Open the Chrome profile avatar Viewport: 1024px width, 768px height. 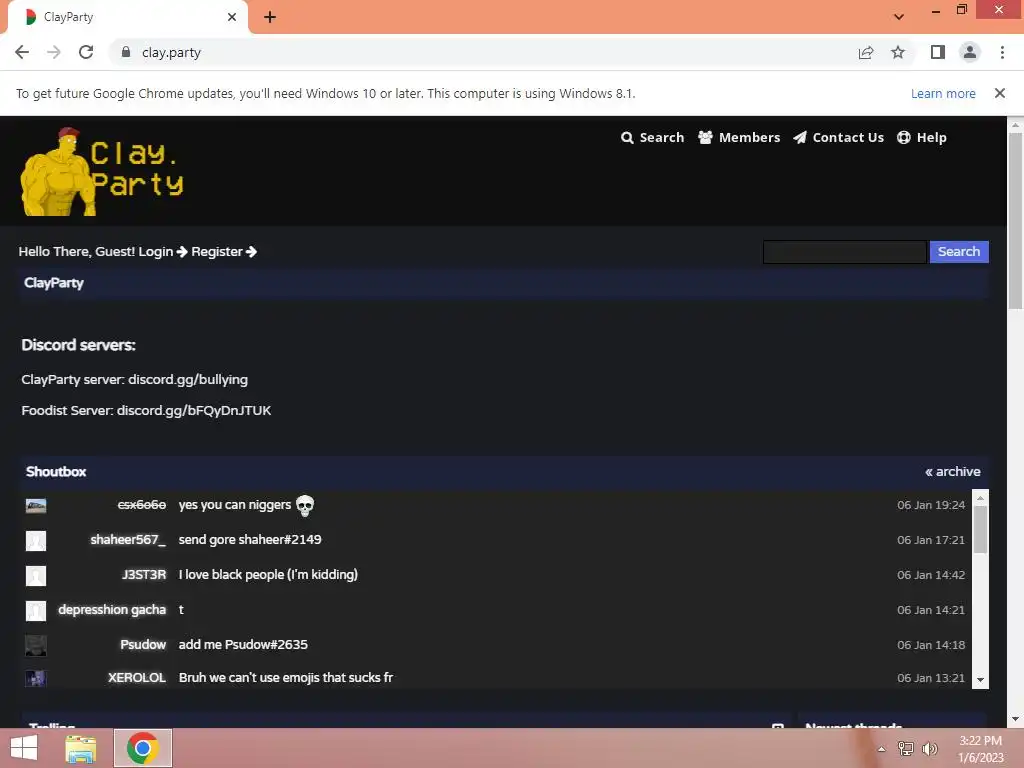click(x=970, y=52)
